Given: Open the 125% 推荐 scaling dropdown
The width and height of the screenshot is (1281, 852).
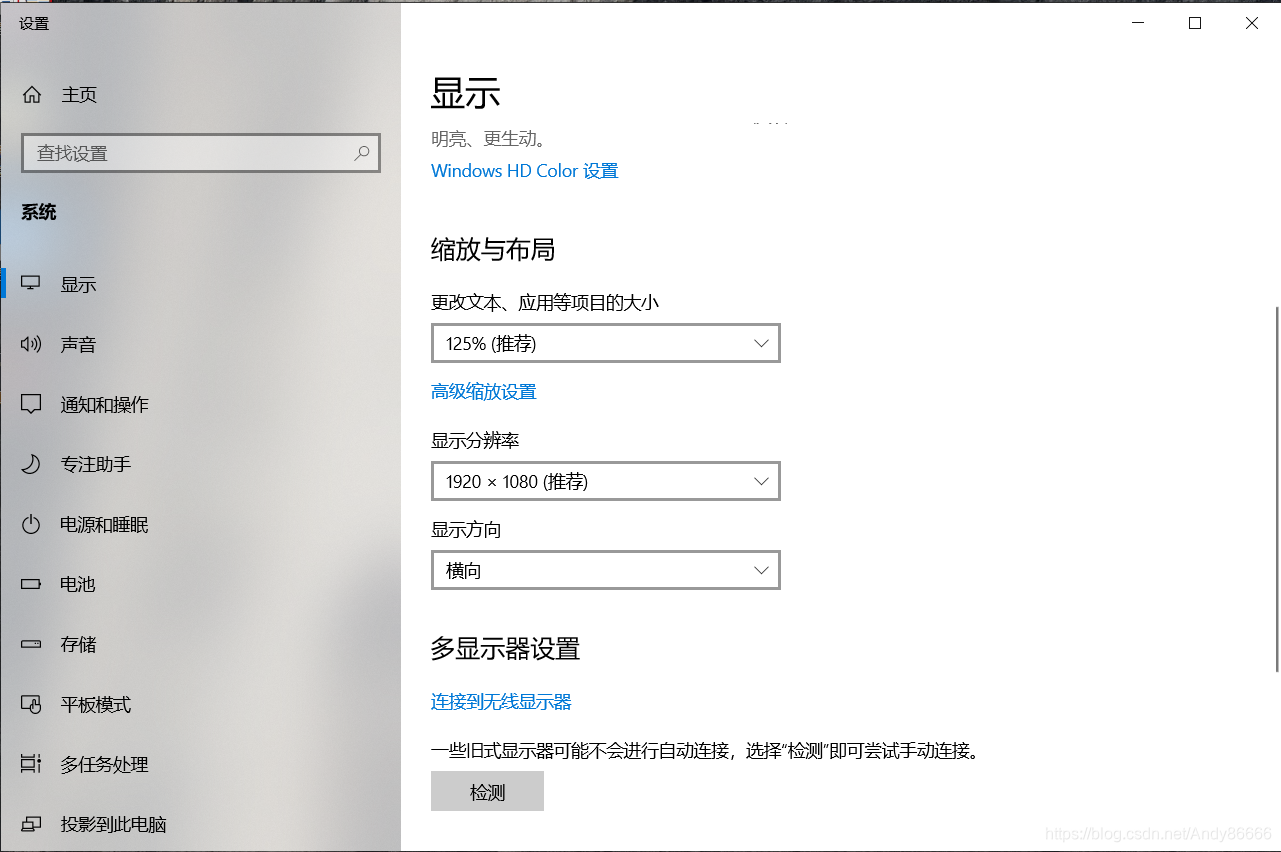Looking at the screenshot, I should pyautogui.click(x=605, y=343).
